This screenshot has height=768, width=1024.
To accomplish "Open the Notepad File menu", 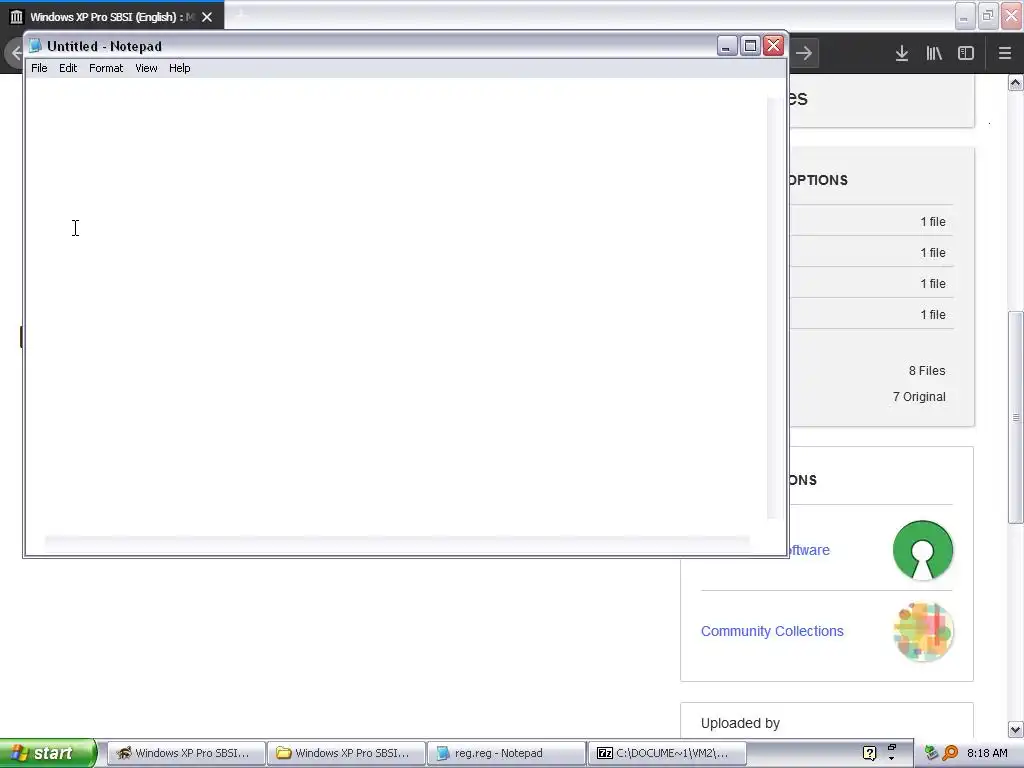I will [x=39, y=68].
